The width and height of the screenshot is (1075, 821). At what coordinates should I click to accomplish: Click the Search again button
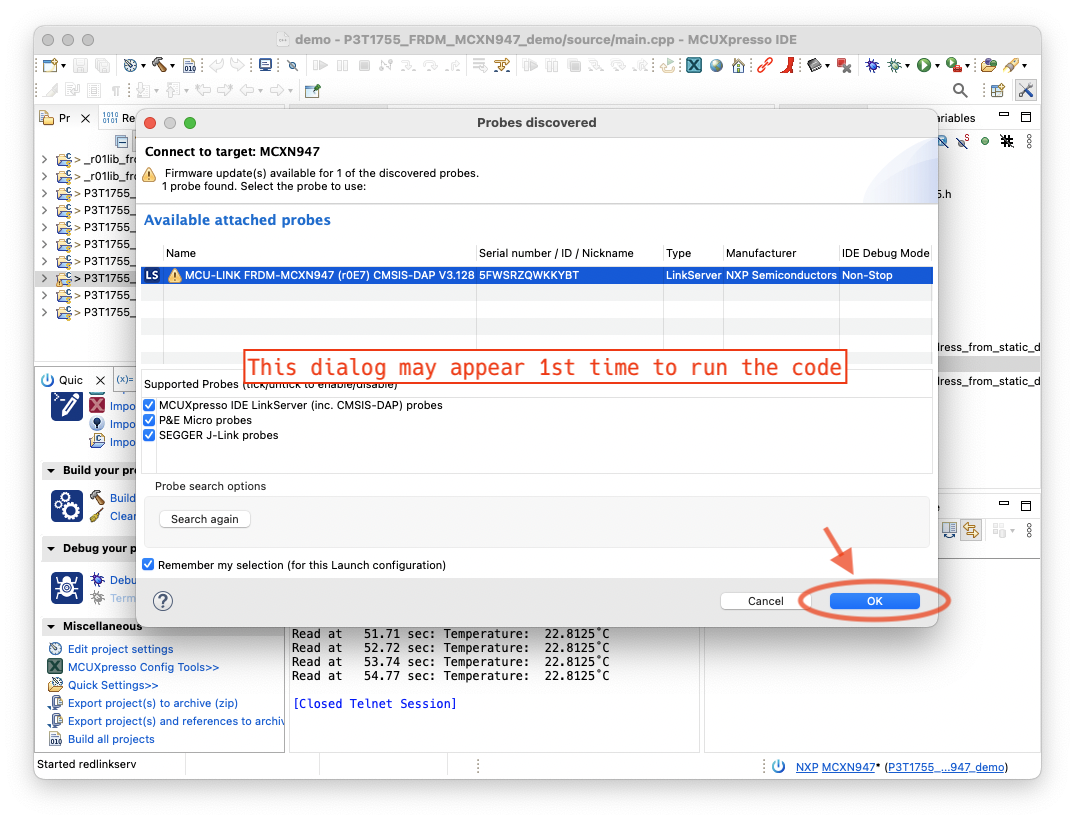(204, 519)
